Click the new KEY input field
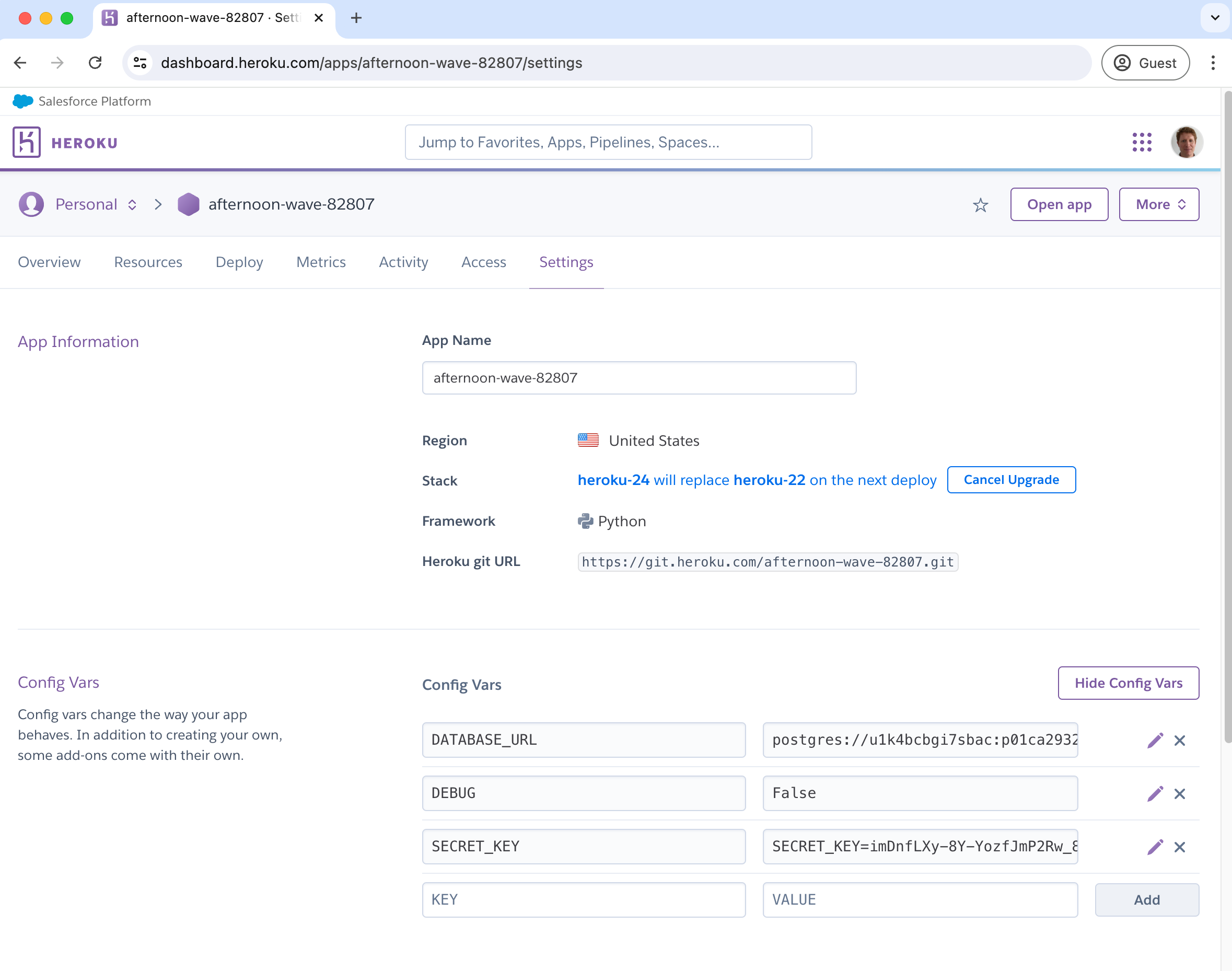Image resolution: width=1232 pixels, height=971 pixels. 584,900
